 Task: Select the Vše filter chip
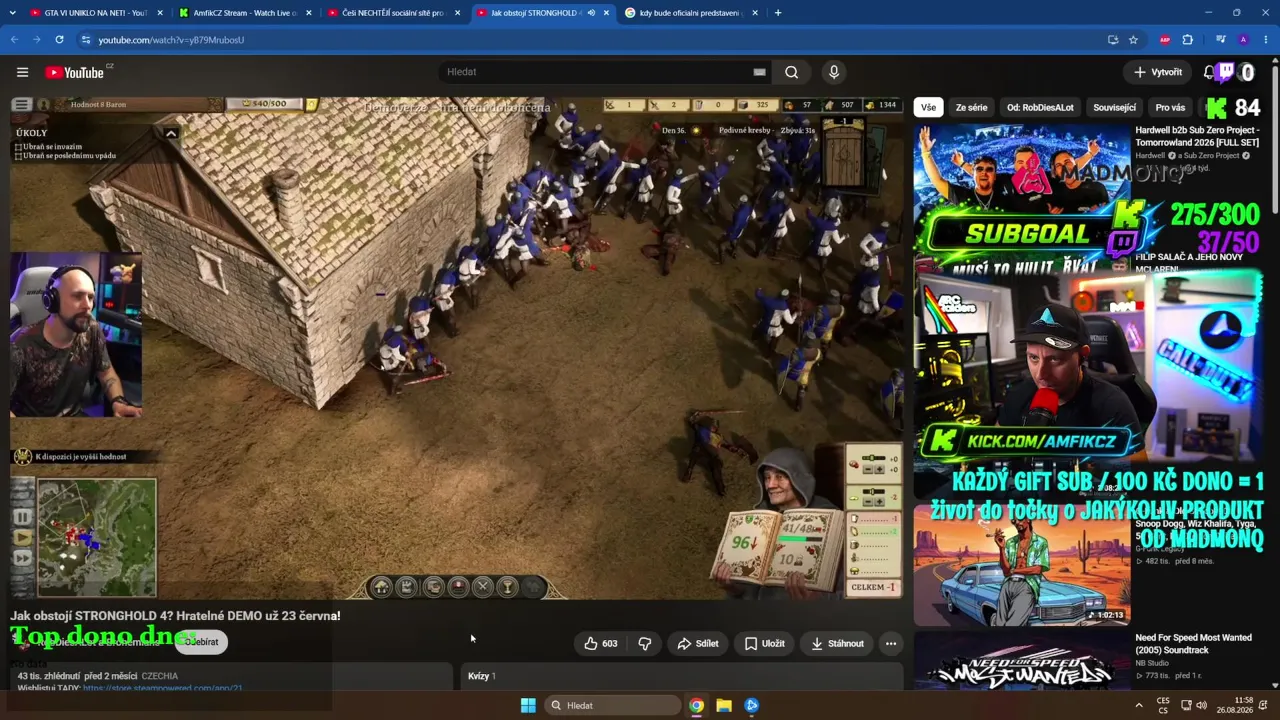(929, 107)
